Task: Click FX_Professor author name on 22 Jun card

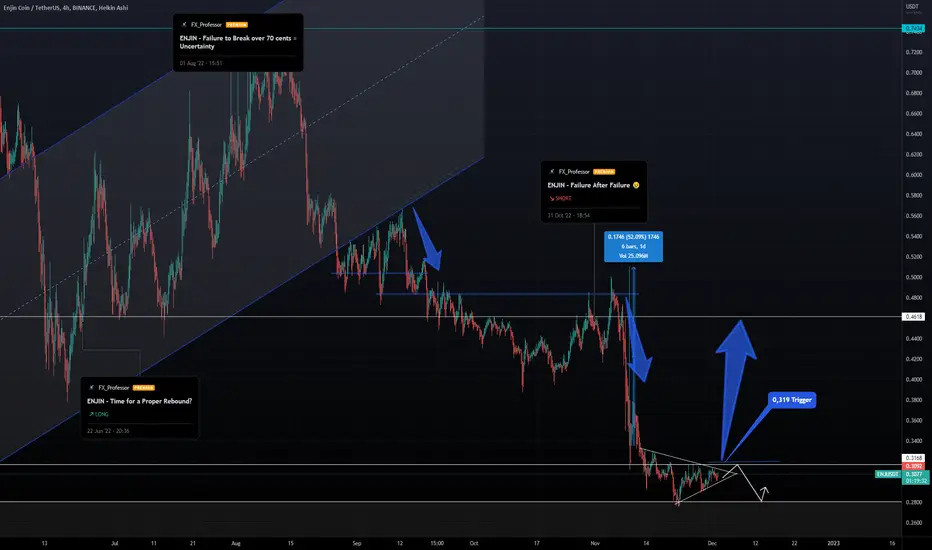Action: coord(114,388)
